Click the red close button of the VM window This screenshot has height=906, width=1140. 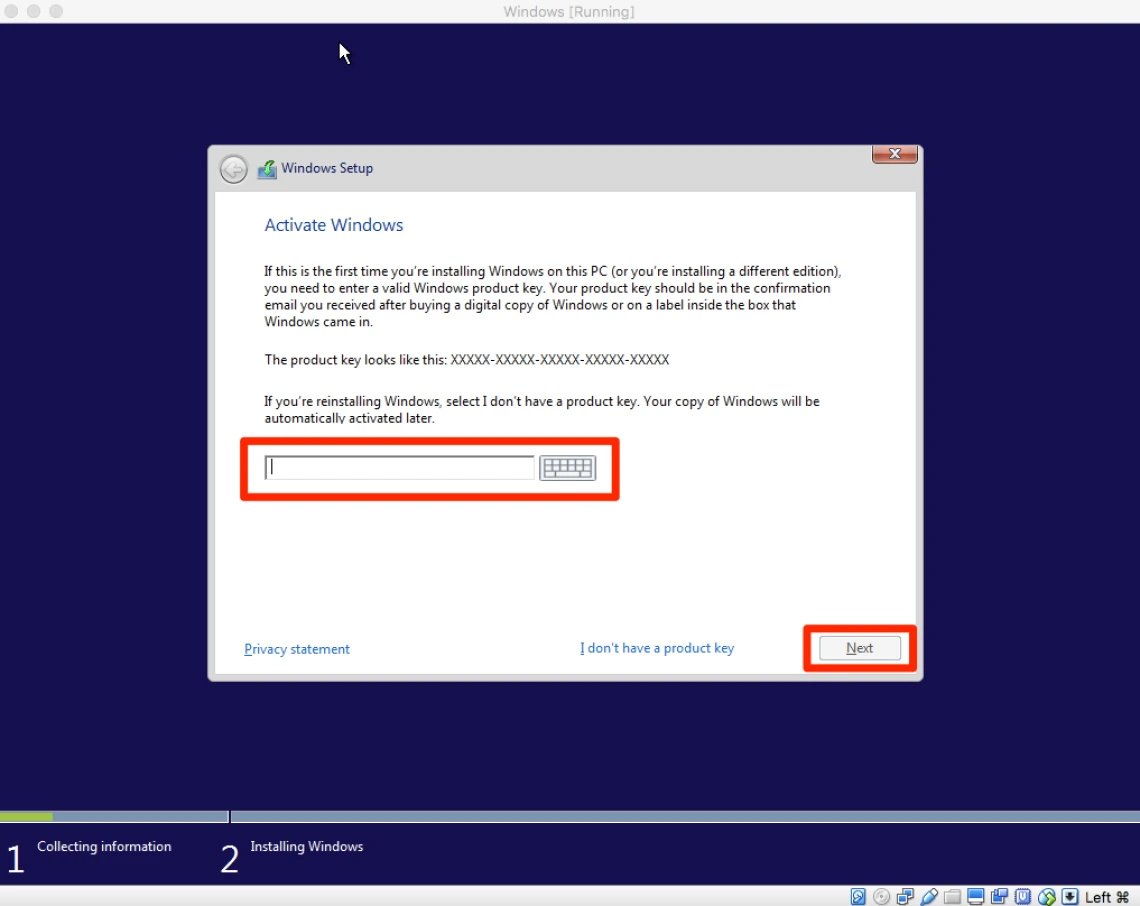point(12,12)
